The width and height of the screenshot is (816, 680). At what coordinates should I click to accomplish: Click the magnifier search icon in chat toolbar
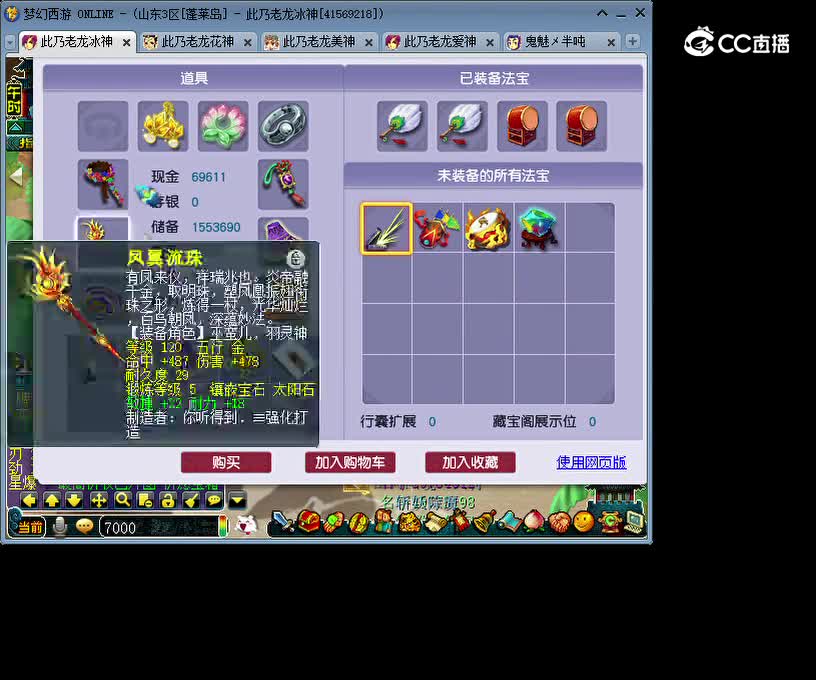(122, 500)
